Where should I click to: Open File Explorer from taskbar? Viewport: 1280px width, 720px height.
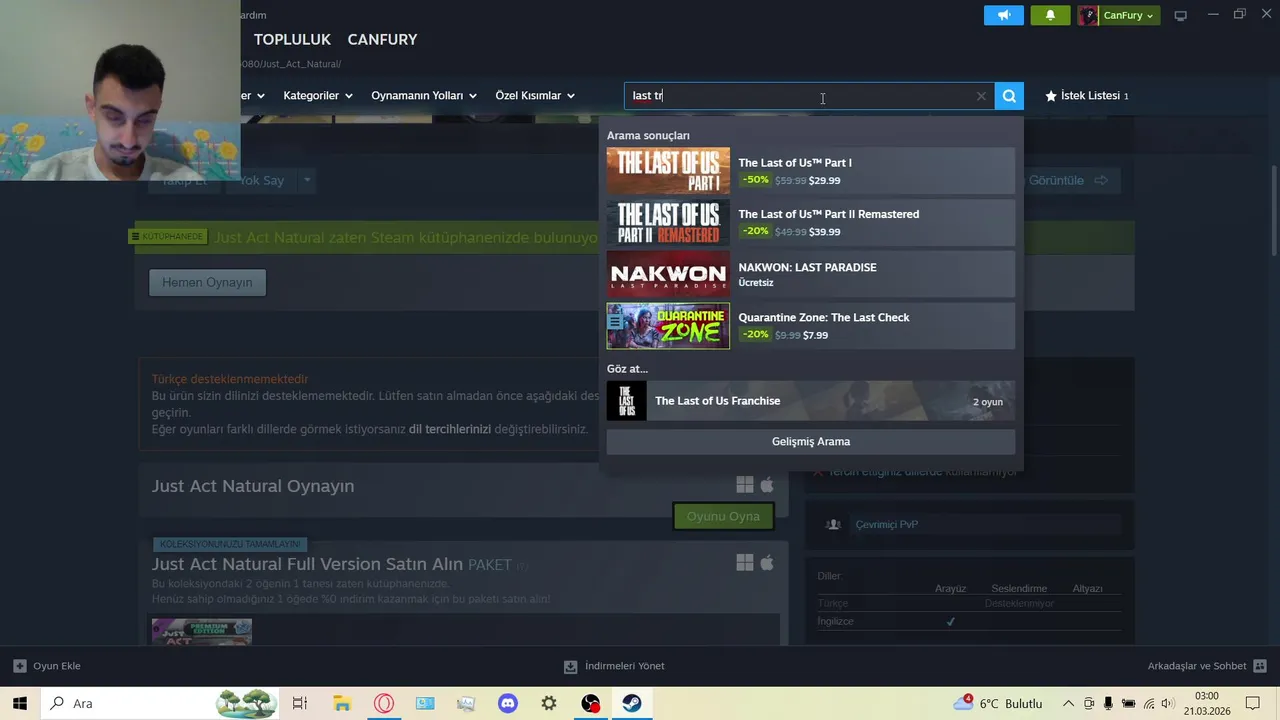click(x=342, y=703)
